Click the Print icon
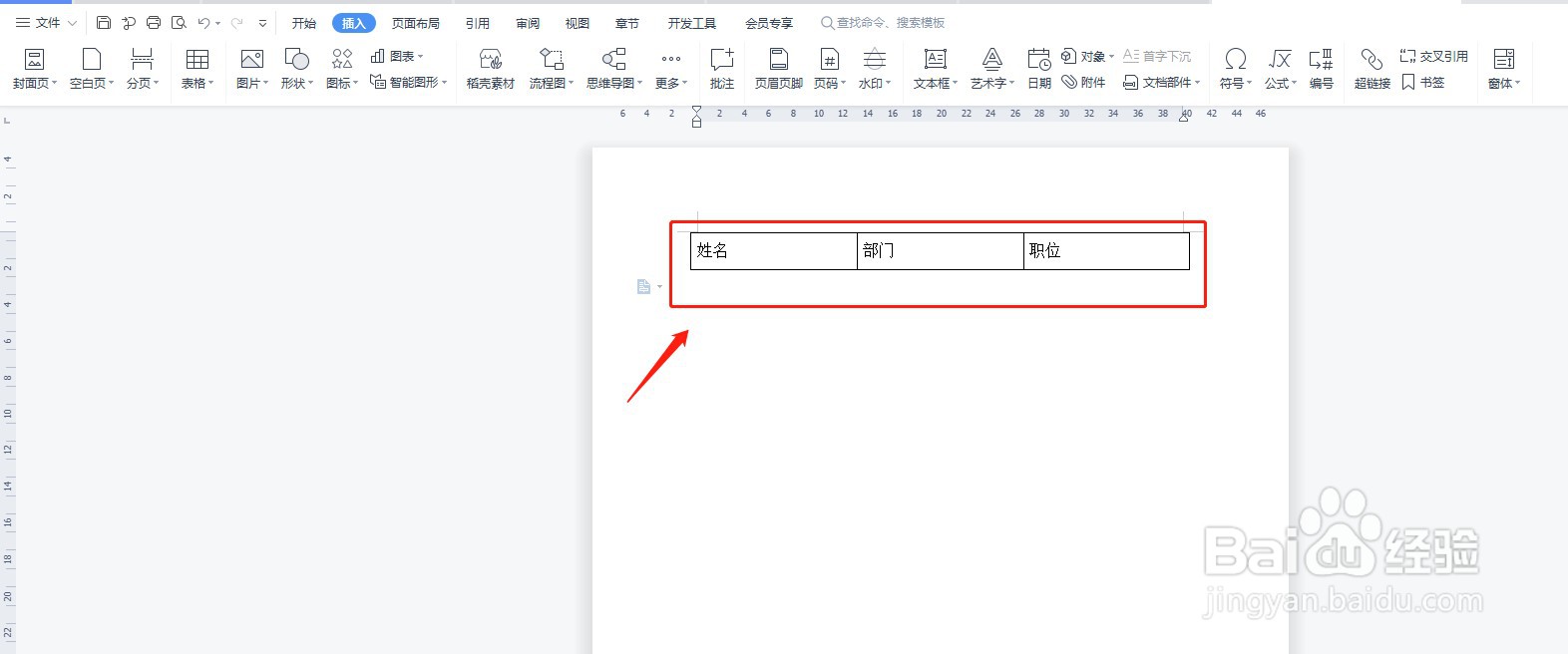Viewport: 1568px width, 654px height. 154,22
